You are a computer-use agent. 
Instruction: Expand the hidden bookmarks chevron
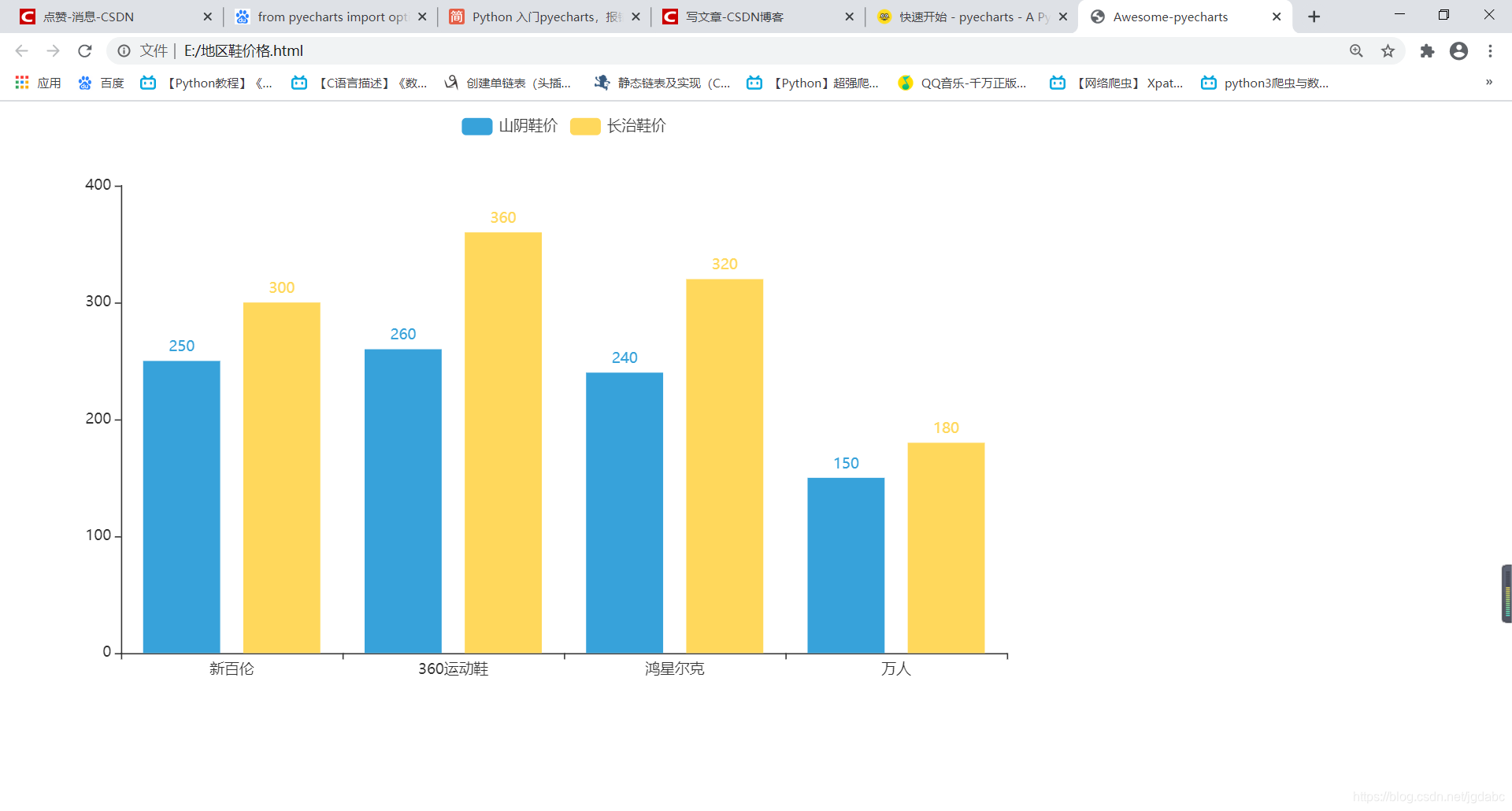coord(1489,82)
